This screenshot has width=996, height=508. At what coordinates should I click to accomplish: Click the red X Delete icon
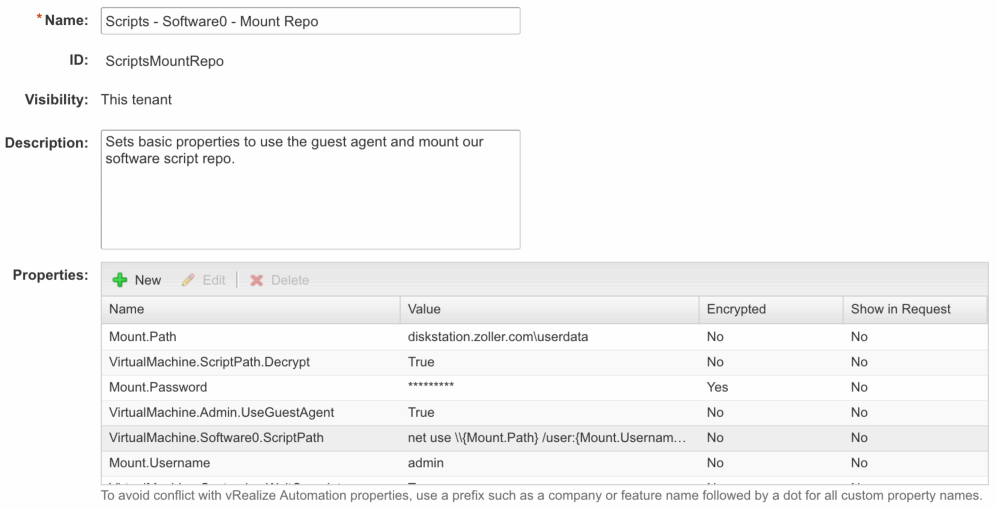[256, 280]
